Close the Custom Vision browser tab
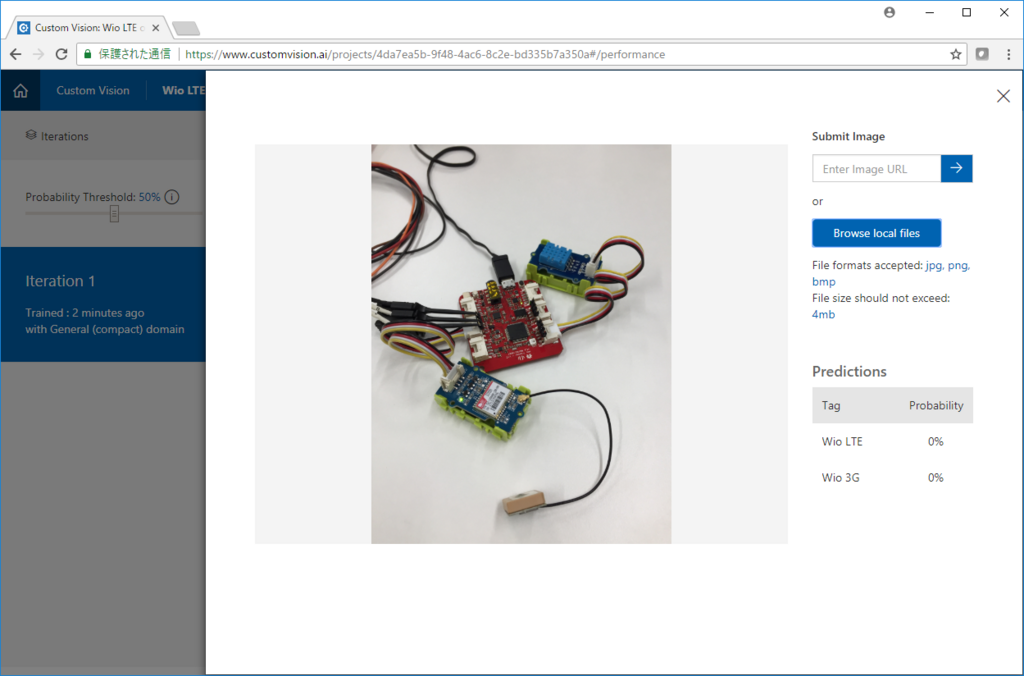The height and width of the screenshot is (676, 1024). (155, 28)
